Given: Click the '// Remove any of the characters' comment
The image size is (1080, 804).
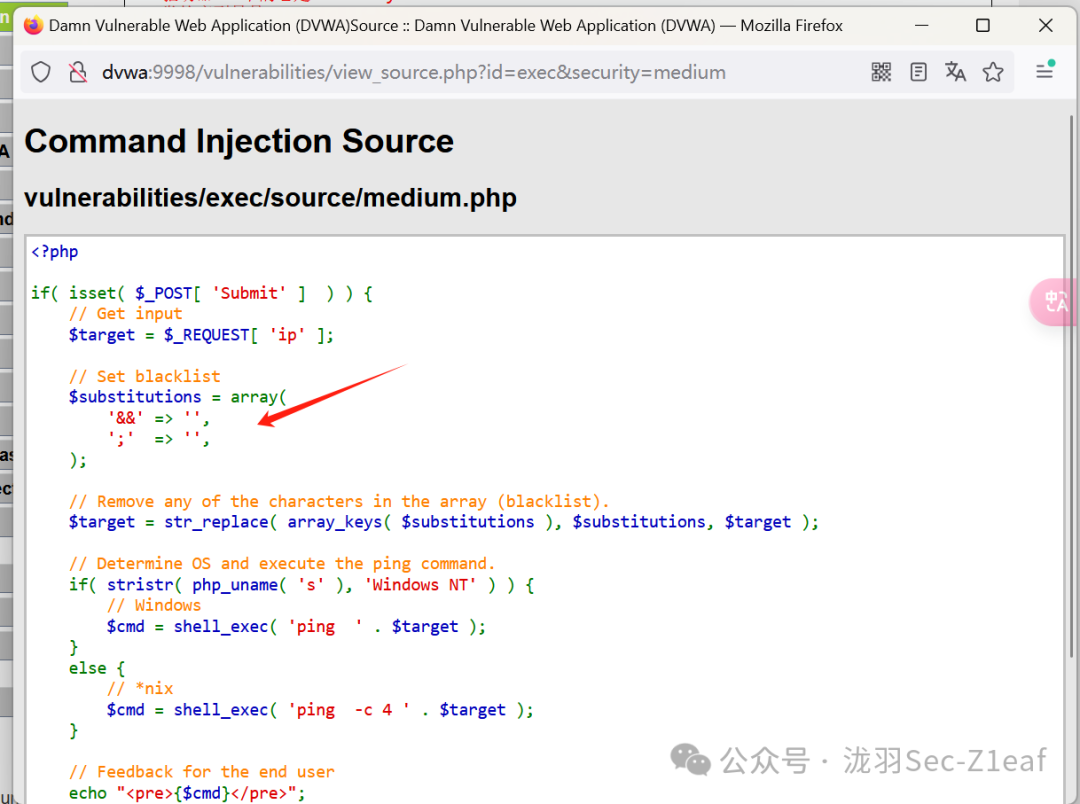Looking at the screenshot, I should 339,502.
